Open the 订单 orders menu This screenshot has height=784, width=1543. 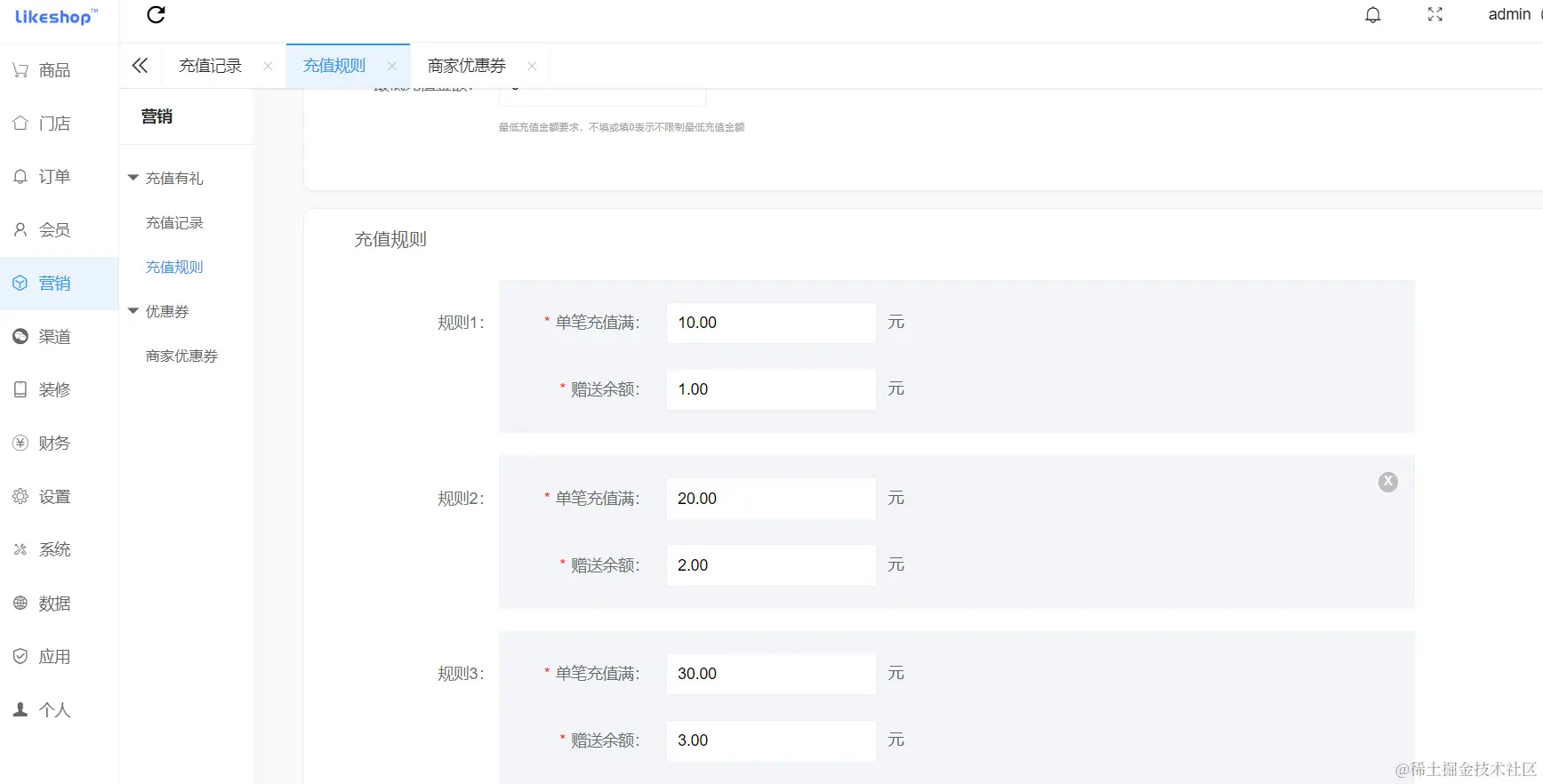click(59, 177)
